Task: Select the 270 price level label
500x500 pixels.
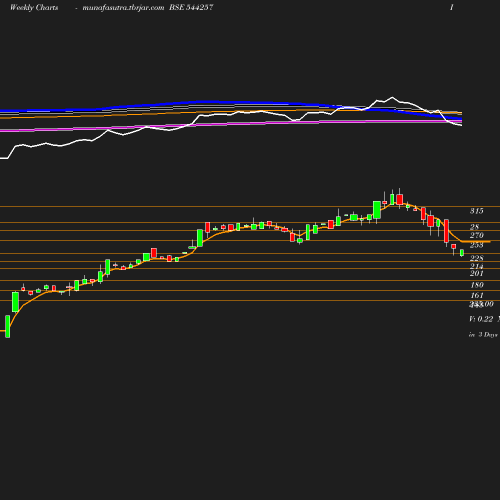Action: (477, 235)
